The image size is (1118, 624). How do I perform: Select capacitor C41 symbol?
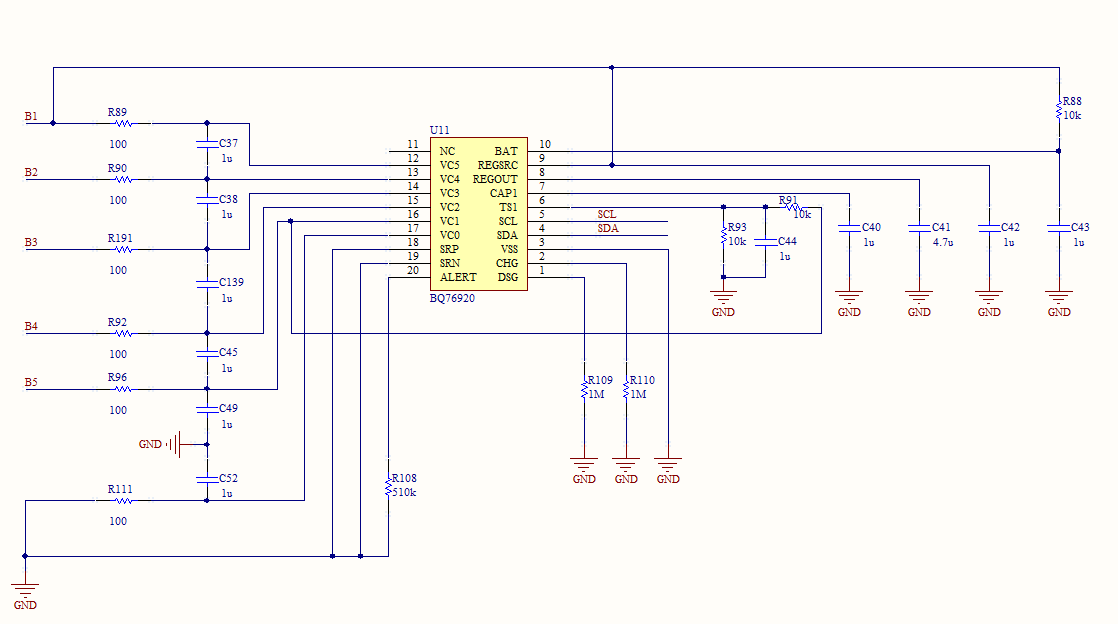point(919,228)
